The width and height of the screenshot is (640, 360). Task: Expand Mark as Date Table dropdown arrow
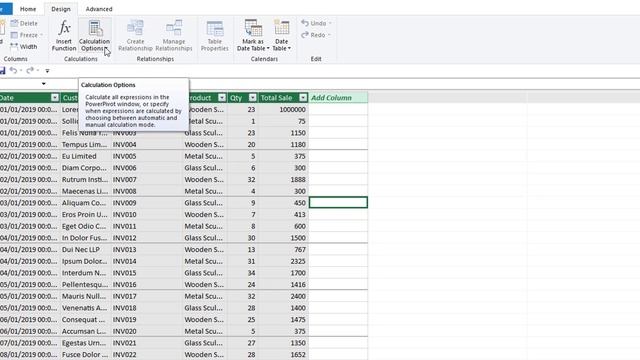pos(268,49)
